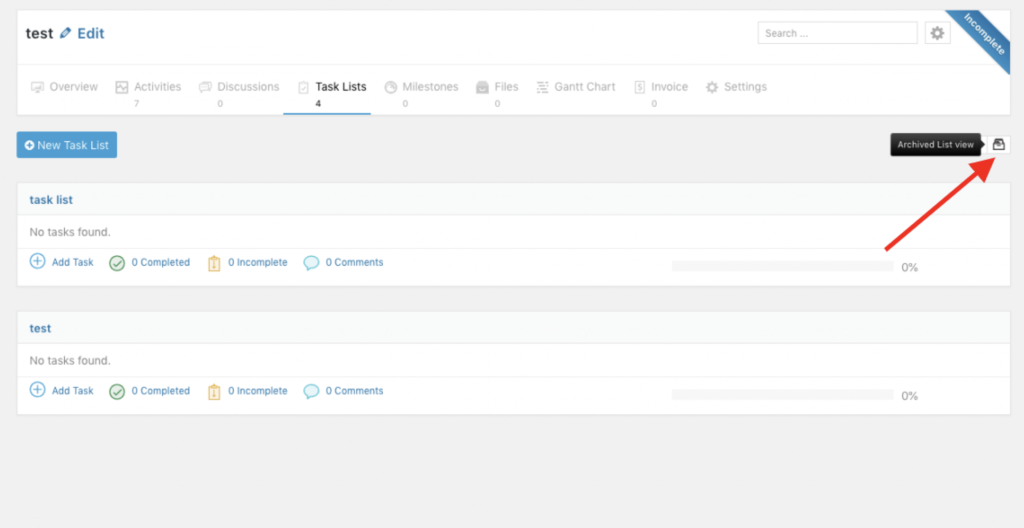Click the Task Lists clipboard icon
1024x528 pixels.
(x=304, y=87)
